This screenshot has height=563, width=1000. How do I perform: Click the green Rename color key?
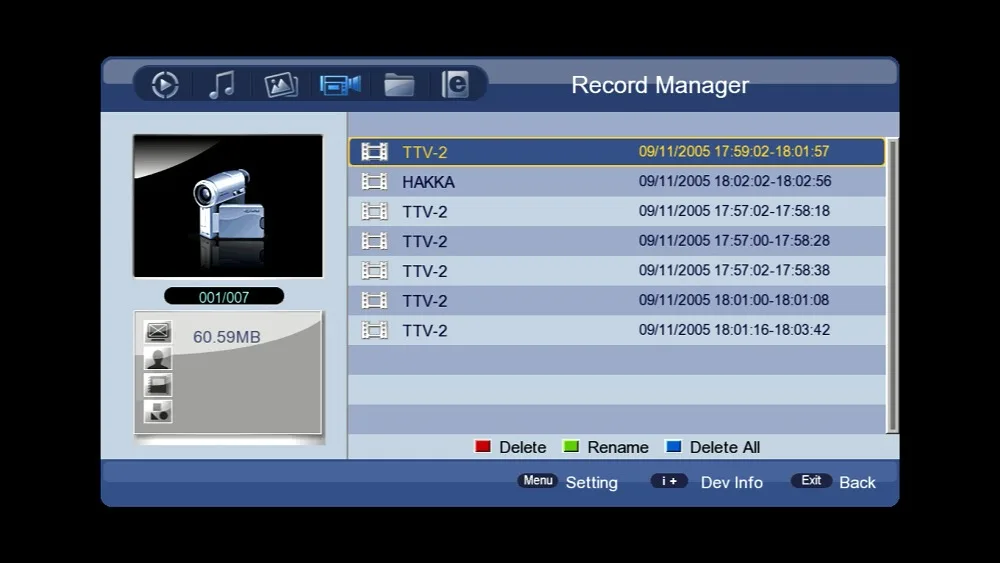571,446
